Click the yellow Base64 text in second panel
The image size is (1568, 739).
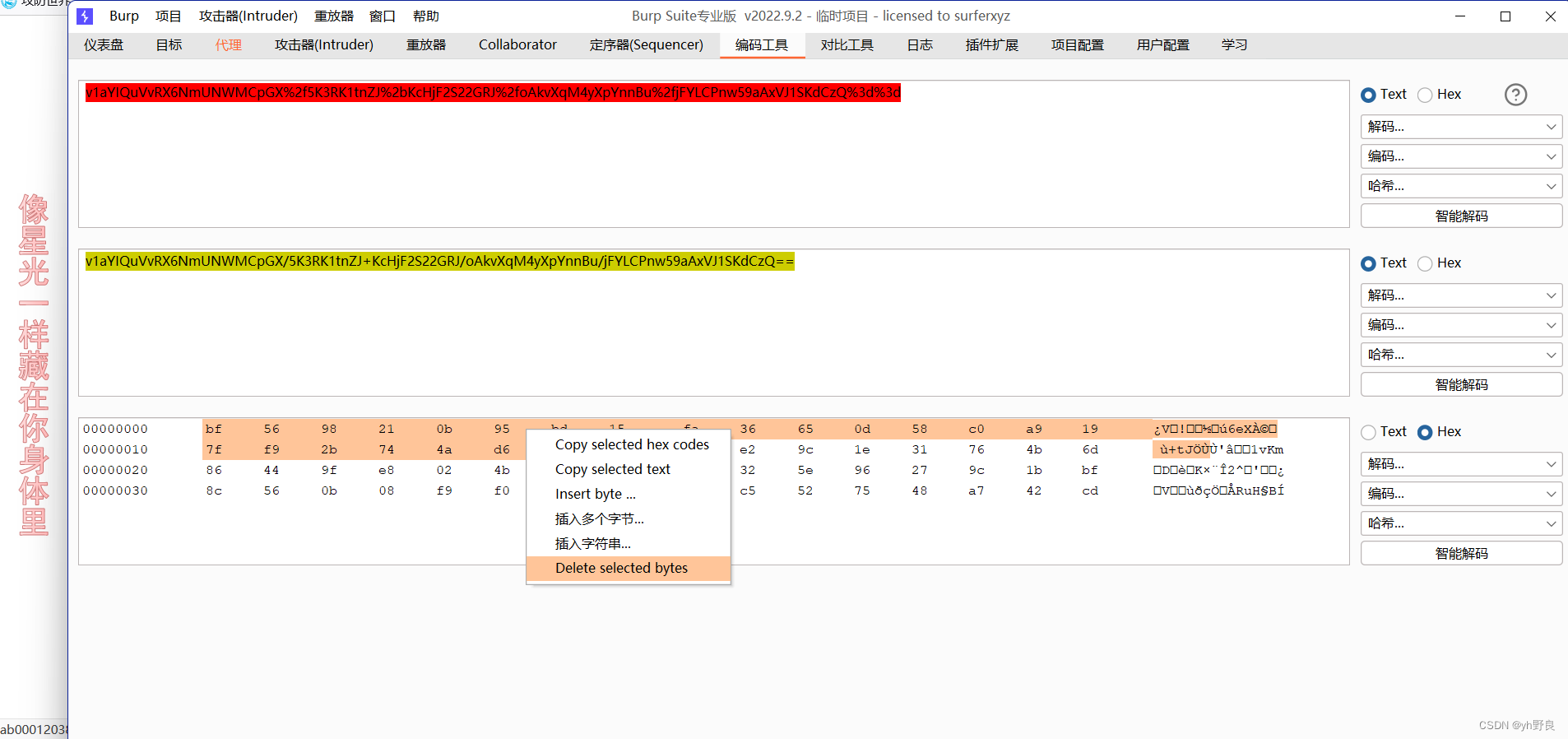pyautogui.click(x=440, y=262)
